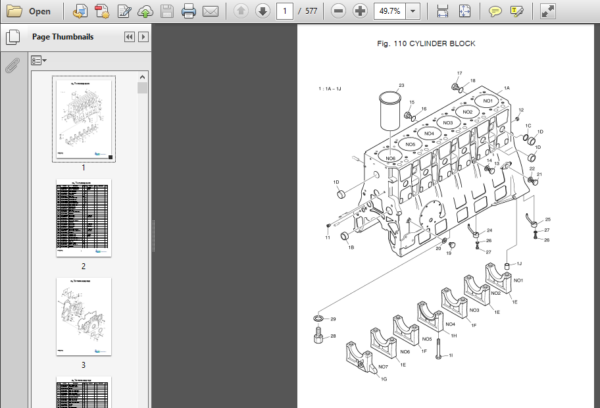Click the Fig. 110 CYLINDER BLOCK title
Screen dimensions: 600x408
tap(426, 44)
